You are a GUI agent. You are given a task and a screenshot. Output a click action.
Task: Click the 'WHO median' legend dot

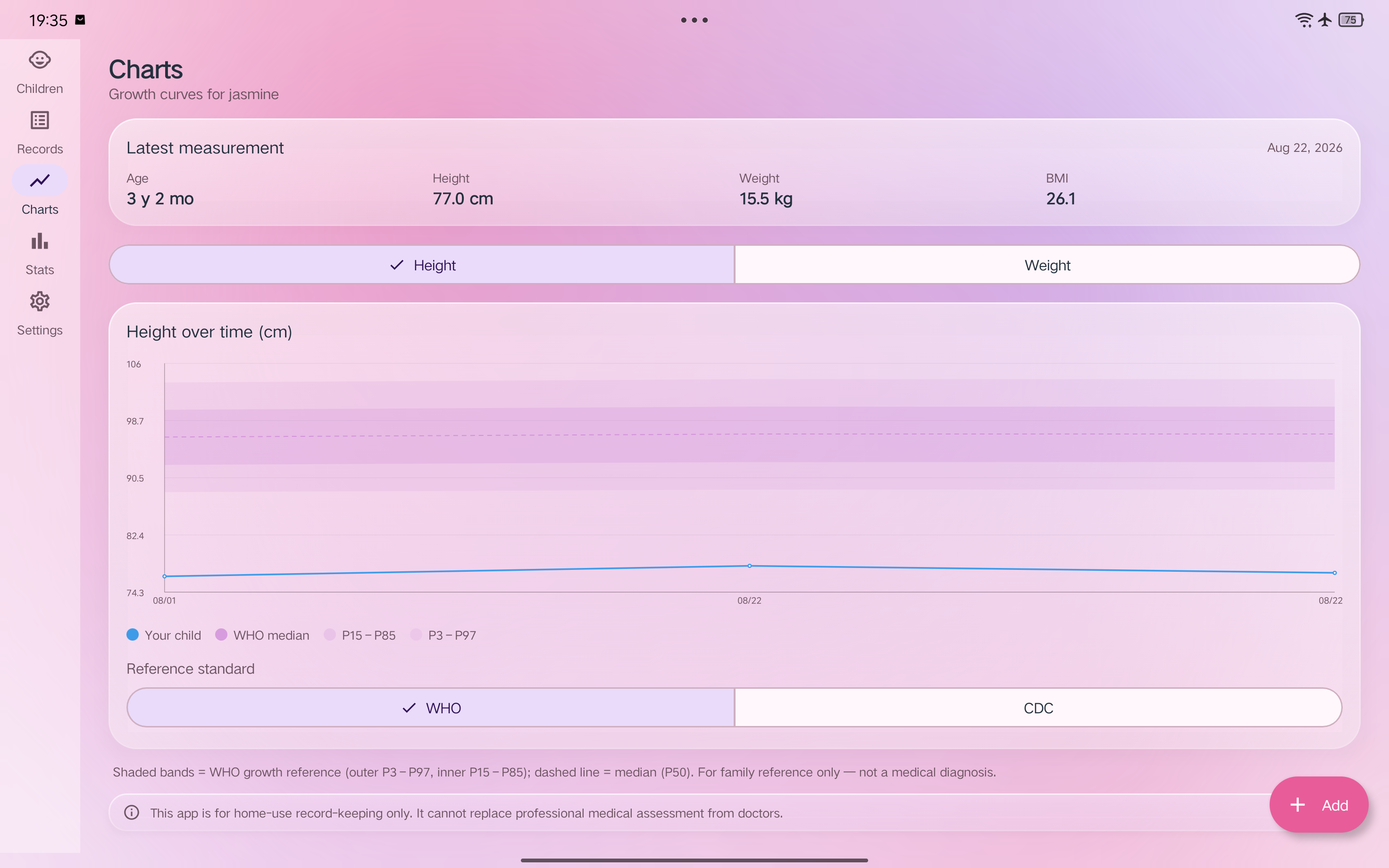pyautogui.click(x=221, y=634)
